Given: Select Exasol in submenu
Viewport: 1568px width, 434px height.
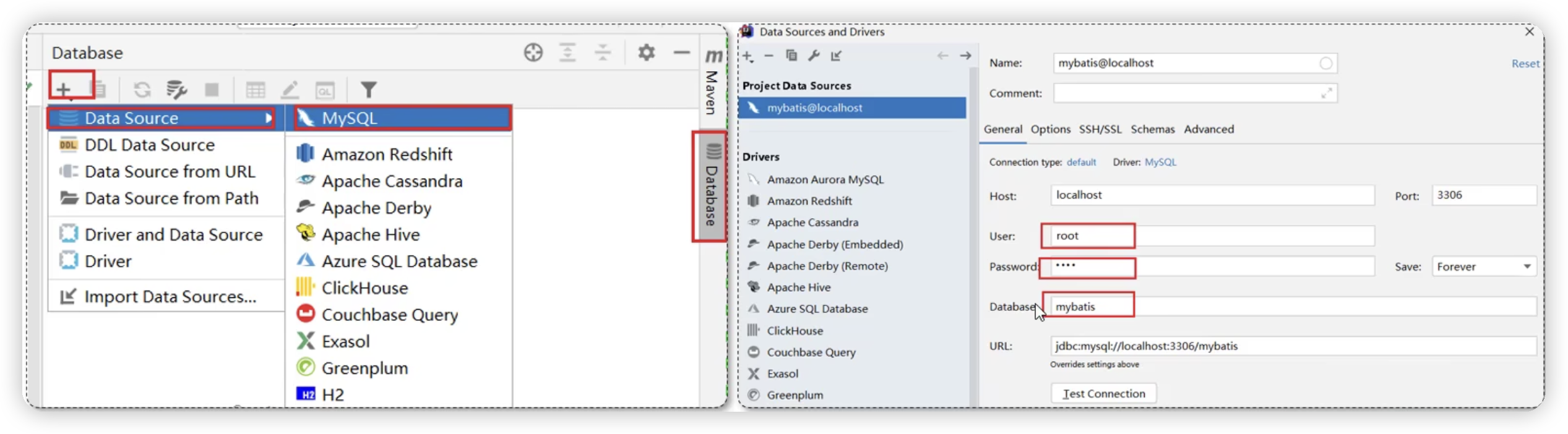Looking at the screenshot, I should (399, 341).
